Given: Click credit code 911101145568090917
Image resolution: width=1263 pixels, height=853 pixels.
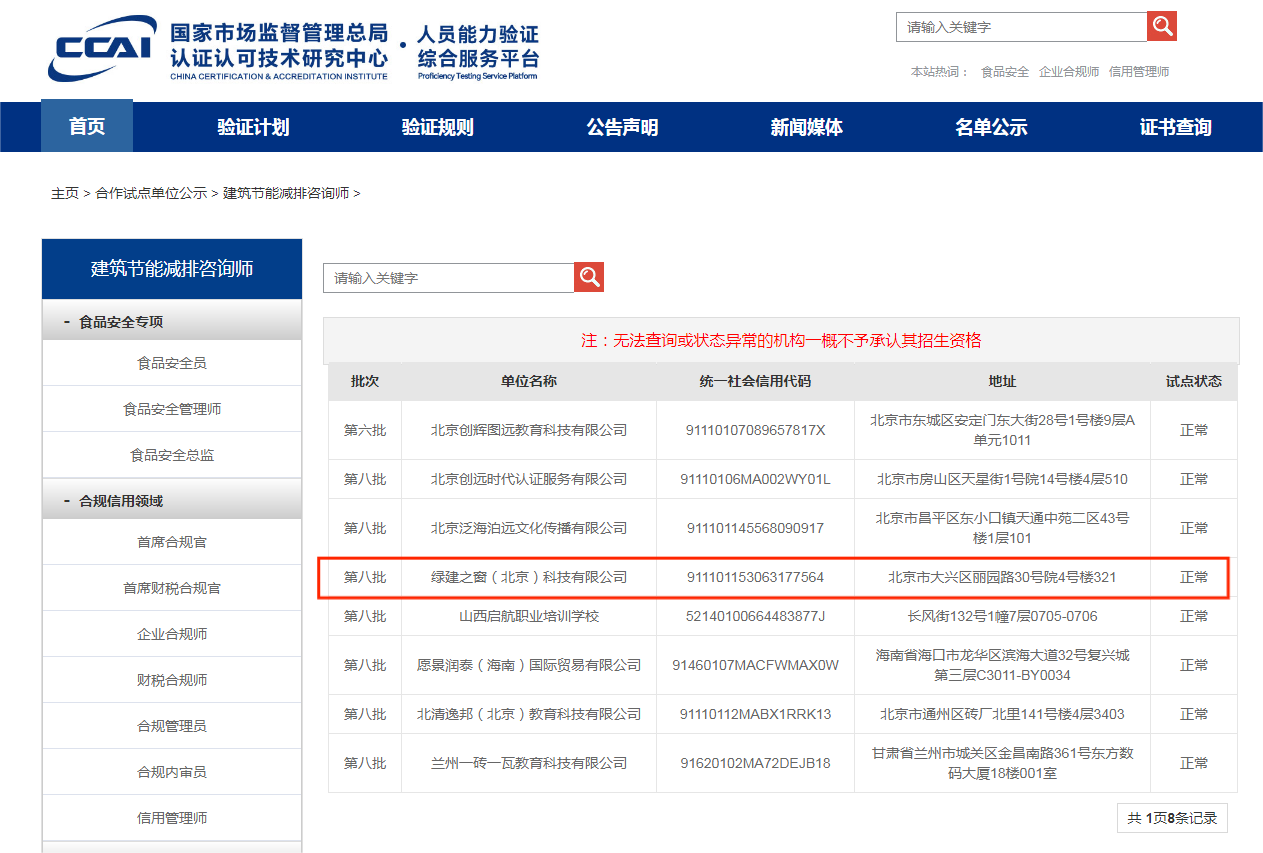Looking at the screenshot, I should (755, 528).
